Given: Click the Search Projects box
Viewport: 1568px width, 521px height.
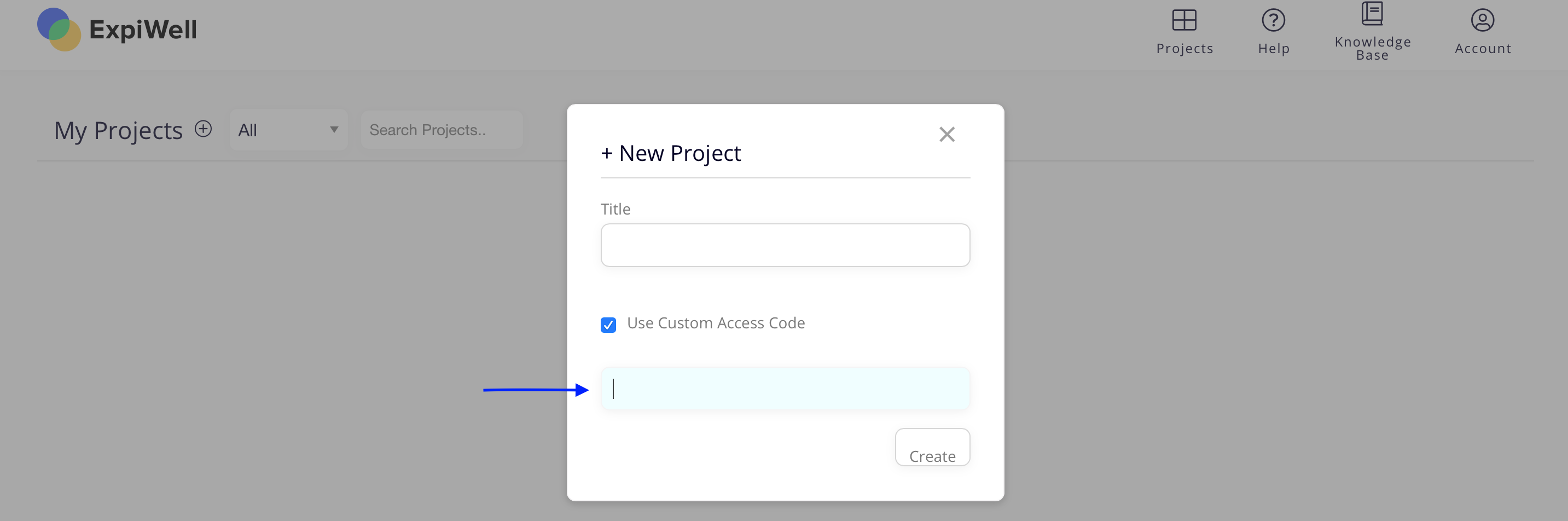Looking at the screenshot, I should coord(442,130).
